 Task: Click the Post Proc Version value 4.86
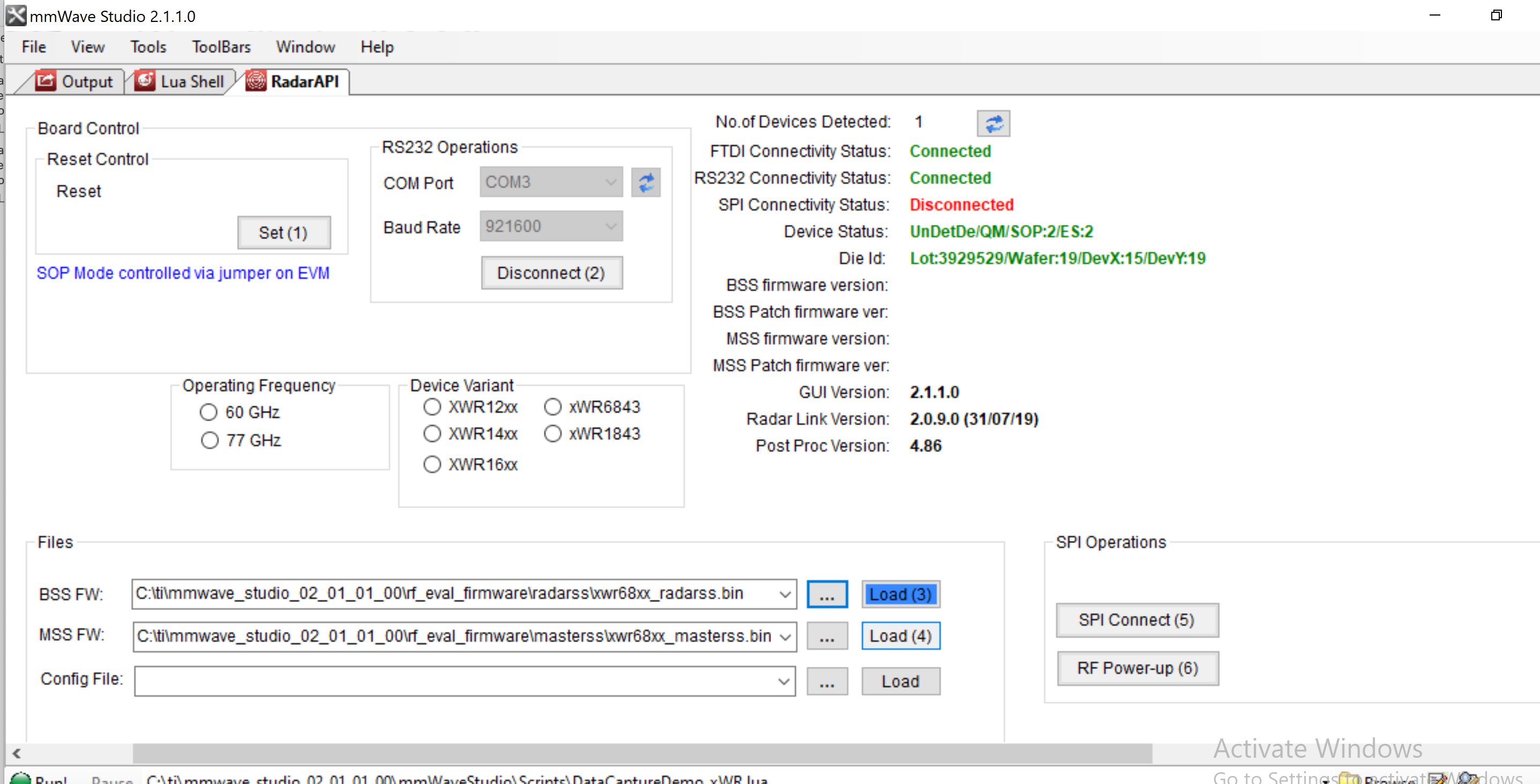click(x=925, y=447)
